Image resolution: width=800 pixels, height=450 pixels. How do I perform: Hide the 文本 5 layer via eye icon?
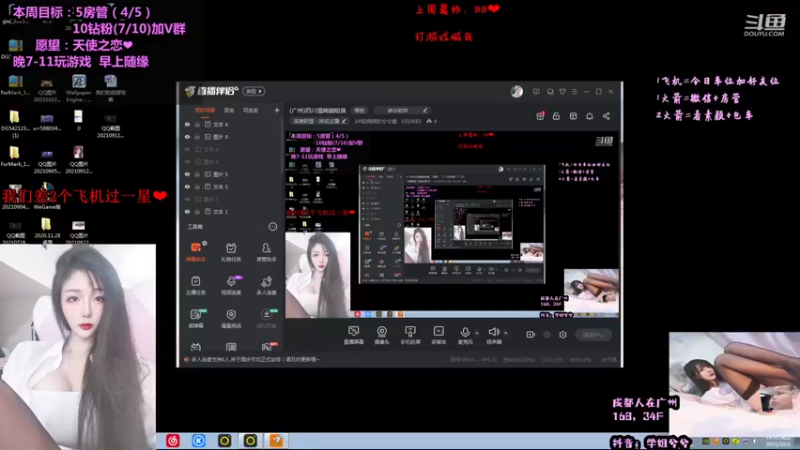click(x=187, y=187)
